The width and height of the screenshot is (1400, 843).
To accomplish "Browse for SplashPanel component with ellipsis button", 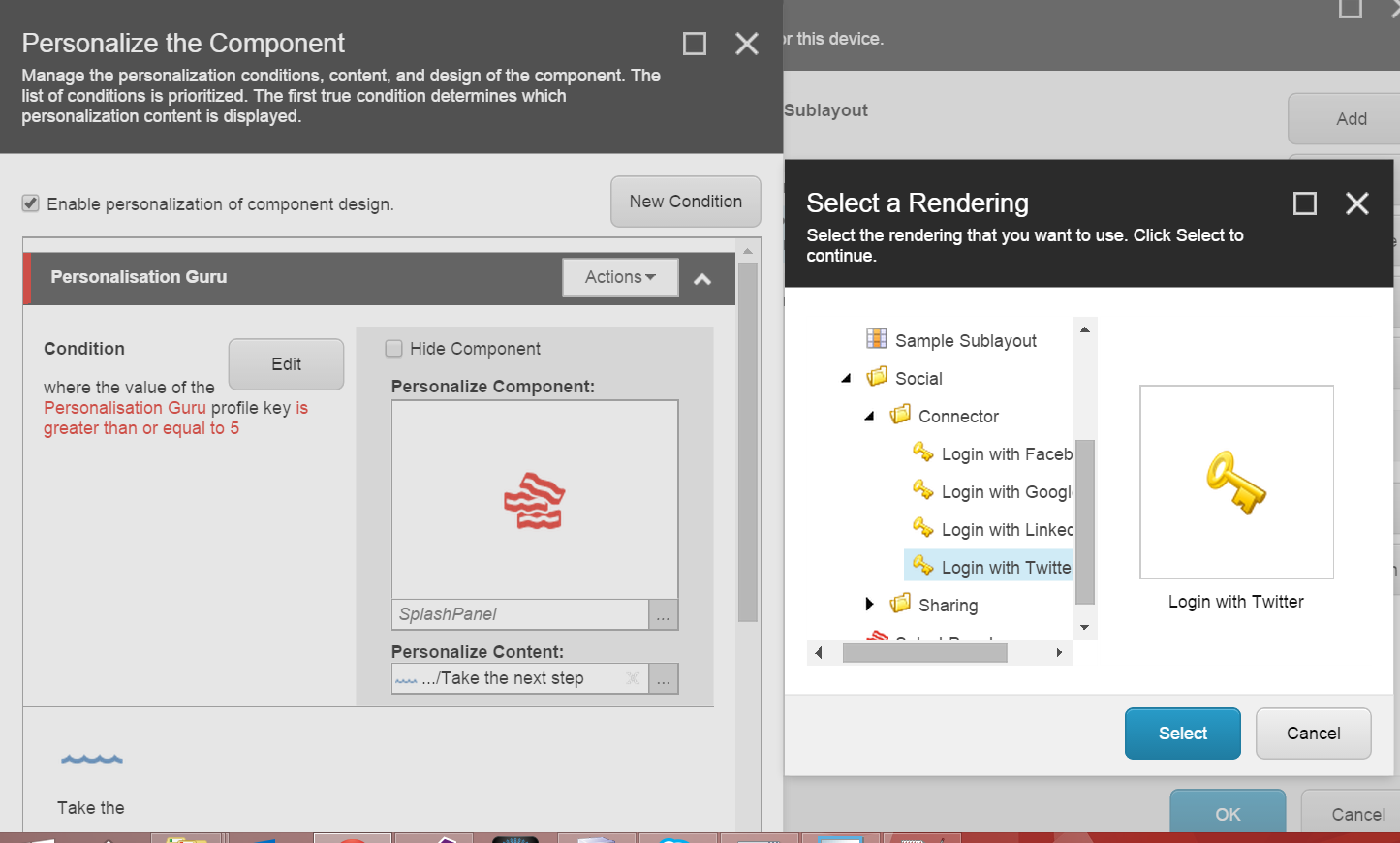I will tap(664, 615).
